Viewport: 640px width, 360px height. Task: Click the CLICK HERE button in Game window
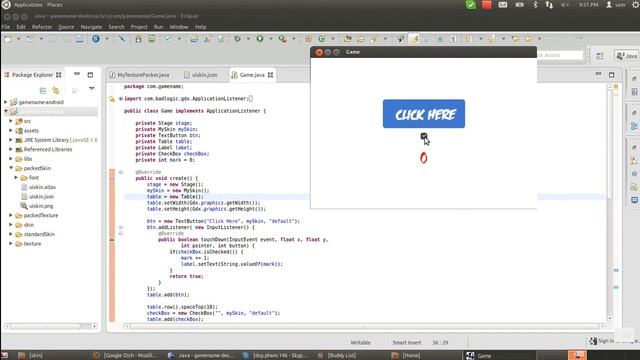tap(424, 114)
